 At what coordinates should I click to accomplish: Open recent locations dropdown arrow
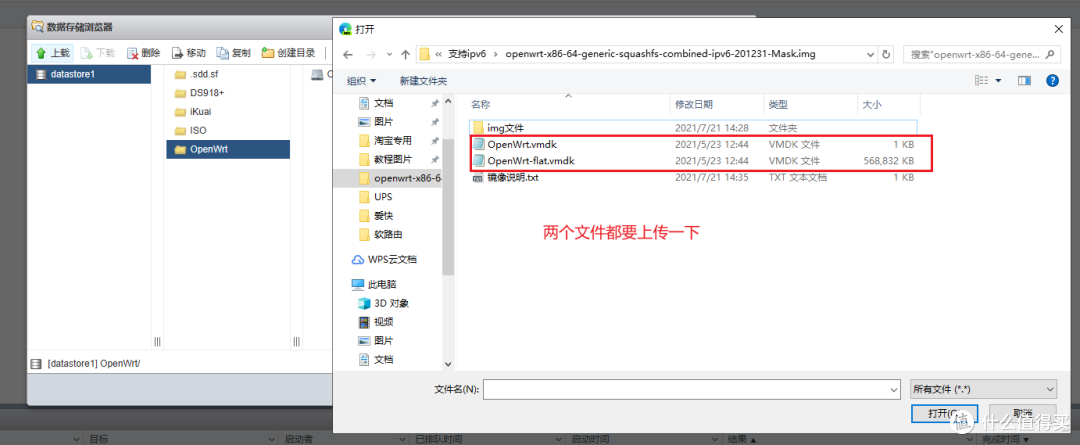tap(389, 54)
